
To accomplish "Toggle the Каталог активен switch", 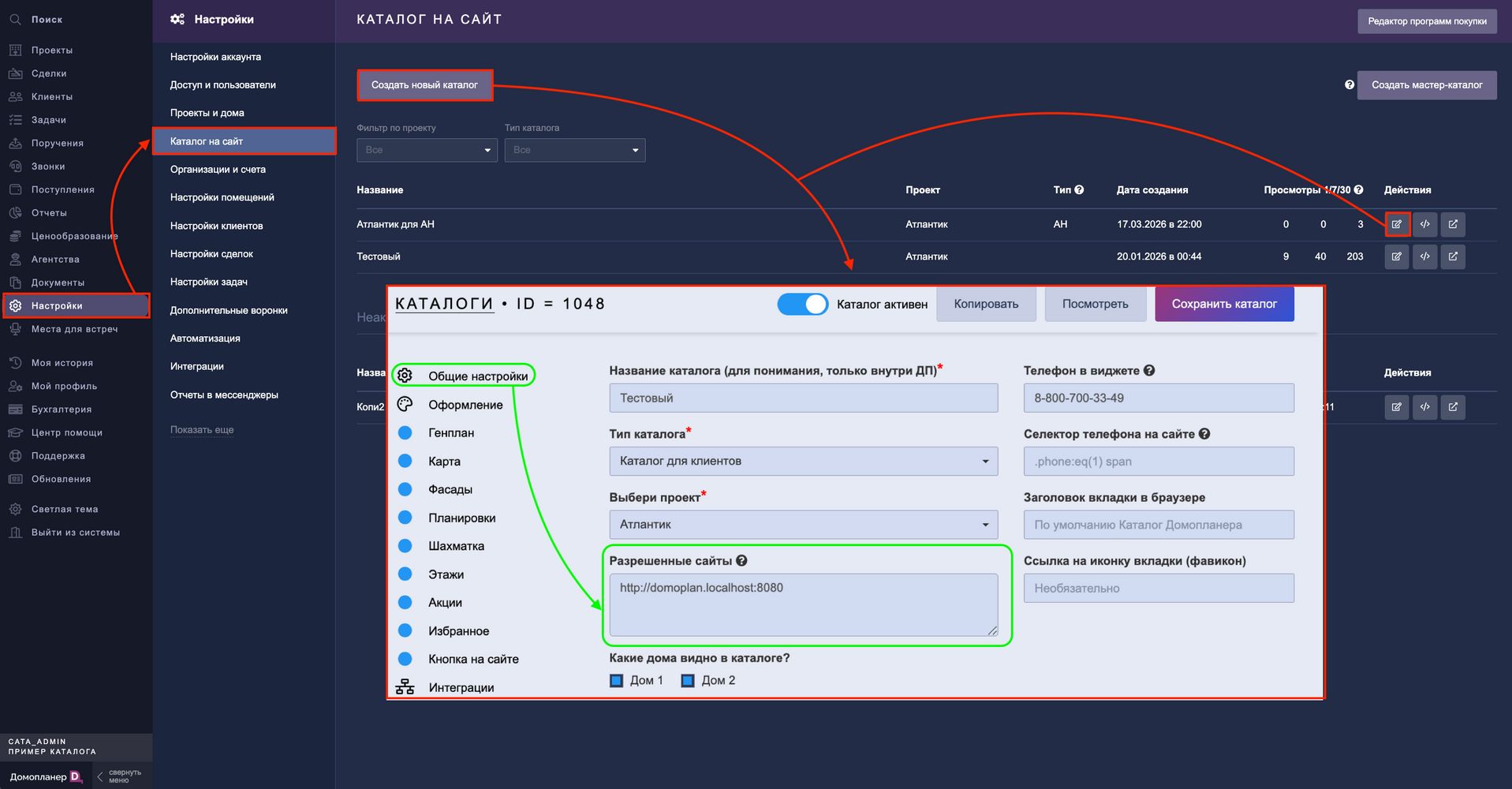I will [x=802, y=305].
